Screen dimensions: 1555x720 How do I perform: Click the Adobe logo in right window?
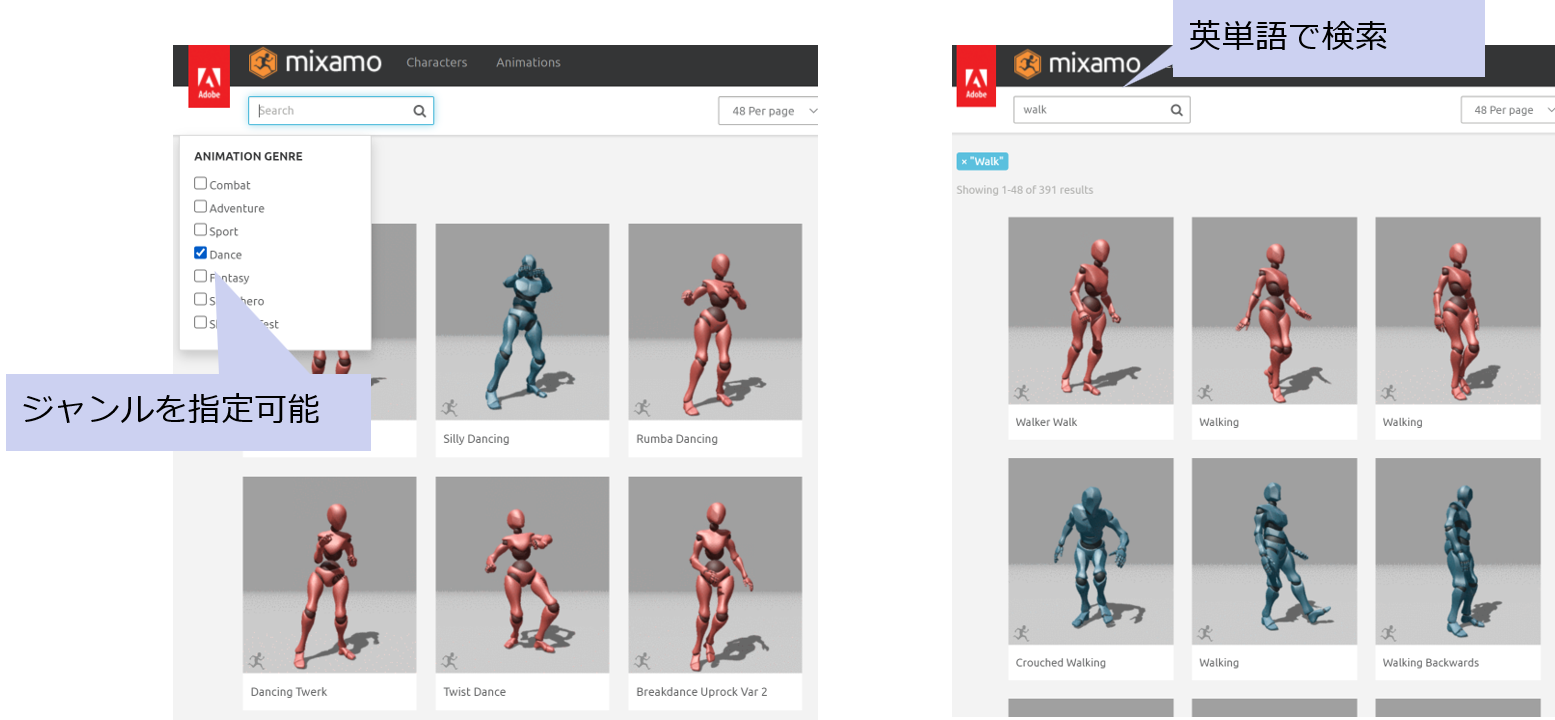[975, 76]
